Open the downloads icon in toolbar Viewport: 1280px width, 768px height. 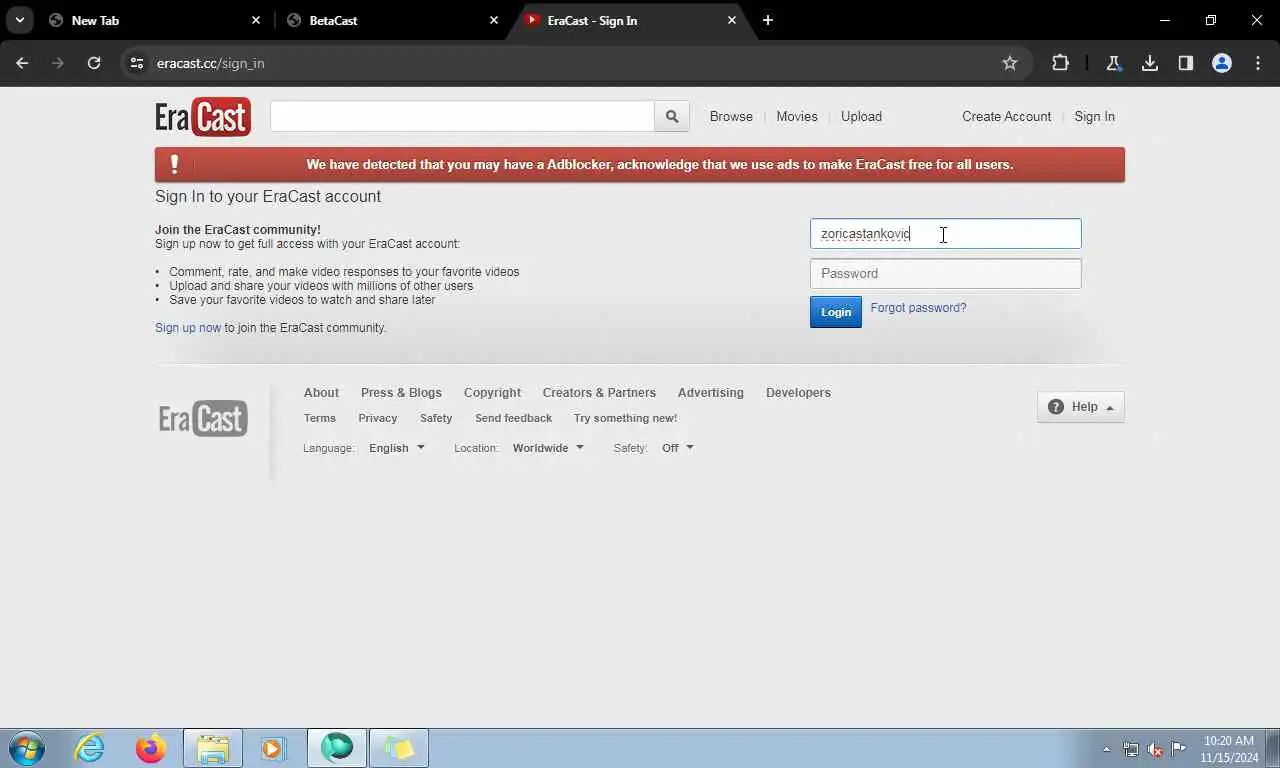pyautogui.click(x=1150, y=63)
